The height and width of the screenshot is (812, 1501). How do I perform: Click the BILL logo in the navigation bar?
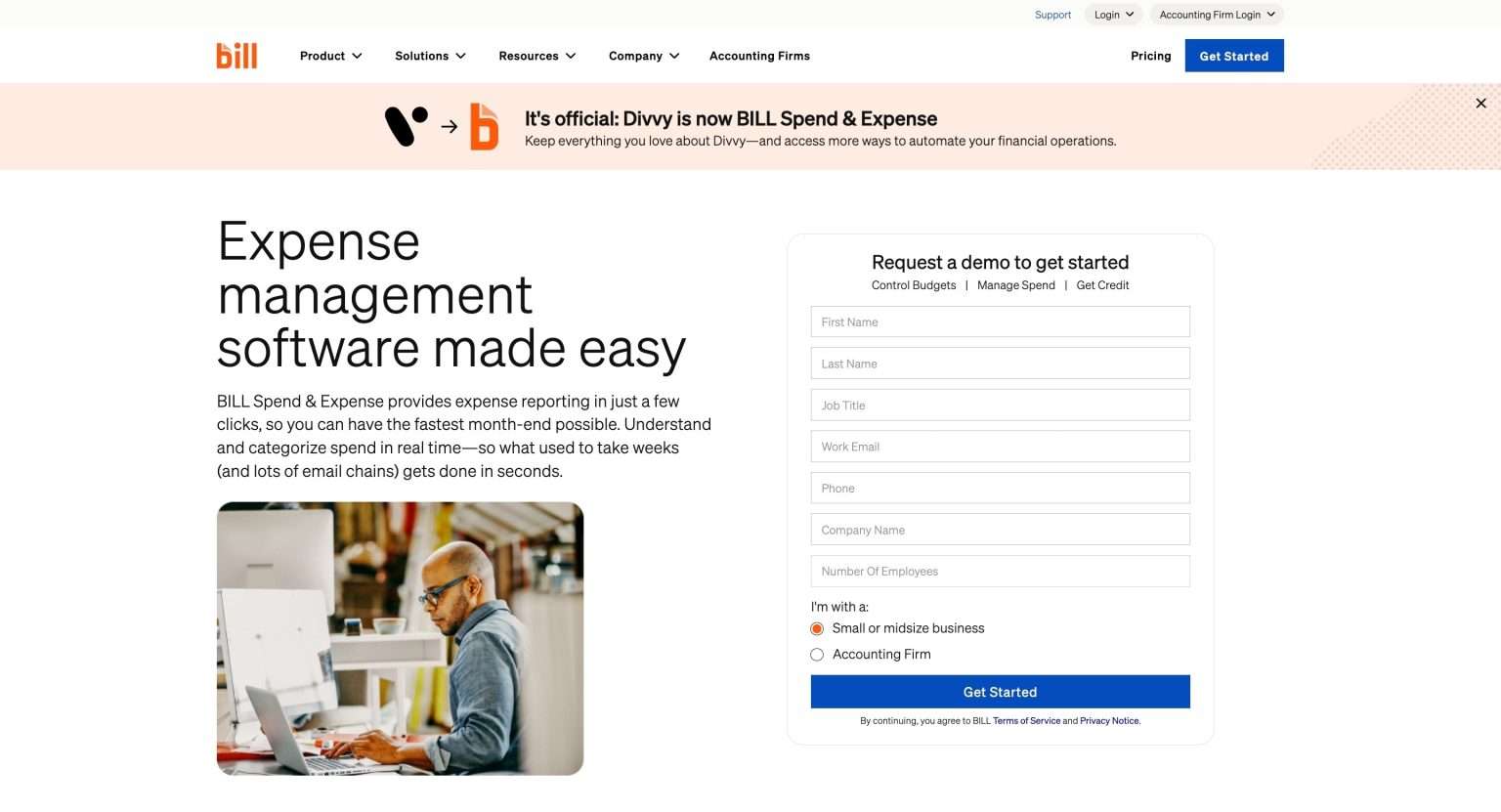coord(236,56)
